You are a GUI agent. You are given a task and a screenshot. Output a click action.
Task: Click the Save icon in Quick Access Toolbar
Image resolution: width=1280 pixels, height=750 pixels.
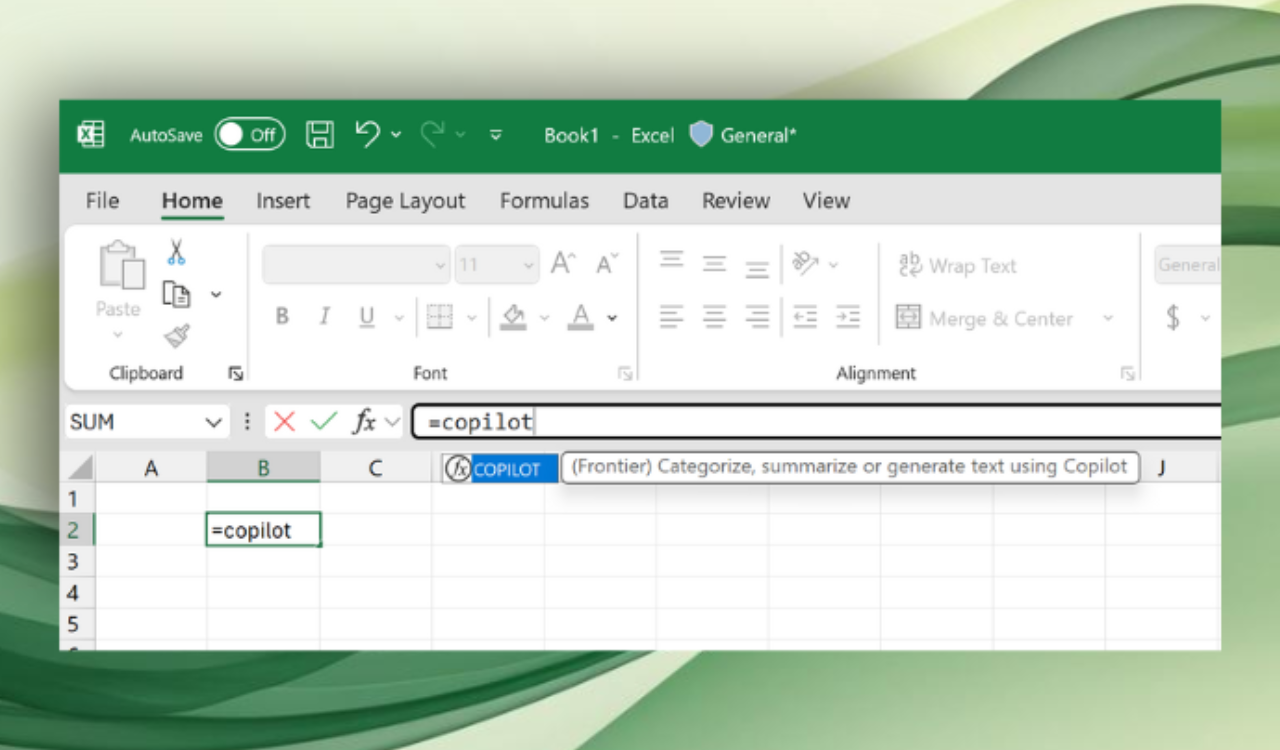point(319,135)
